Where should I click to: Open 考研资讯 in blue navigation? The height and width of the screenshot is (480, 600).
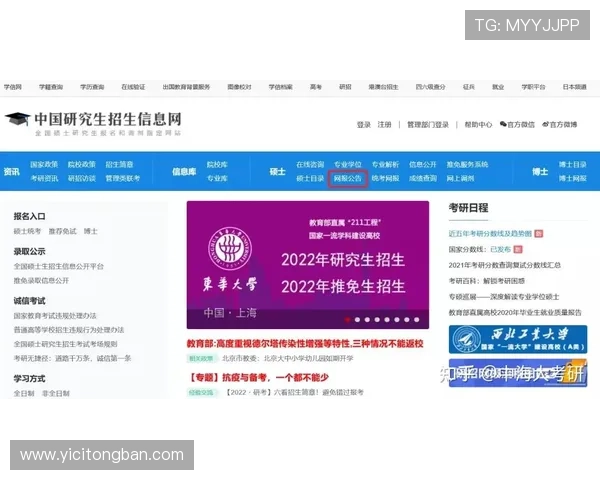pyautogui.click(x=44, y=178)
